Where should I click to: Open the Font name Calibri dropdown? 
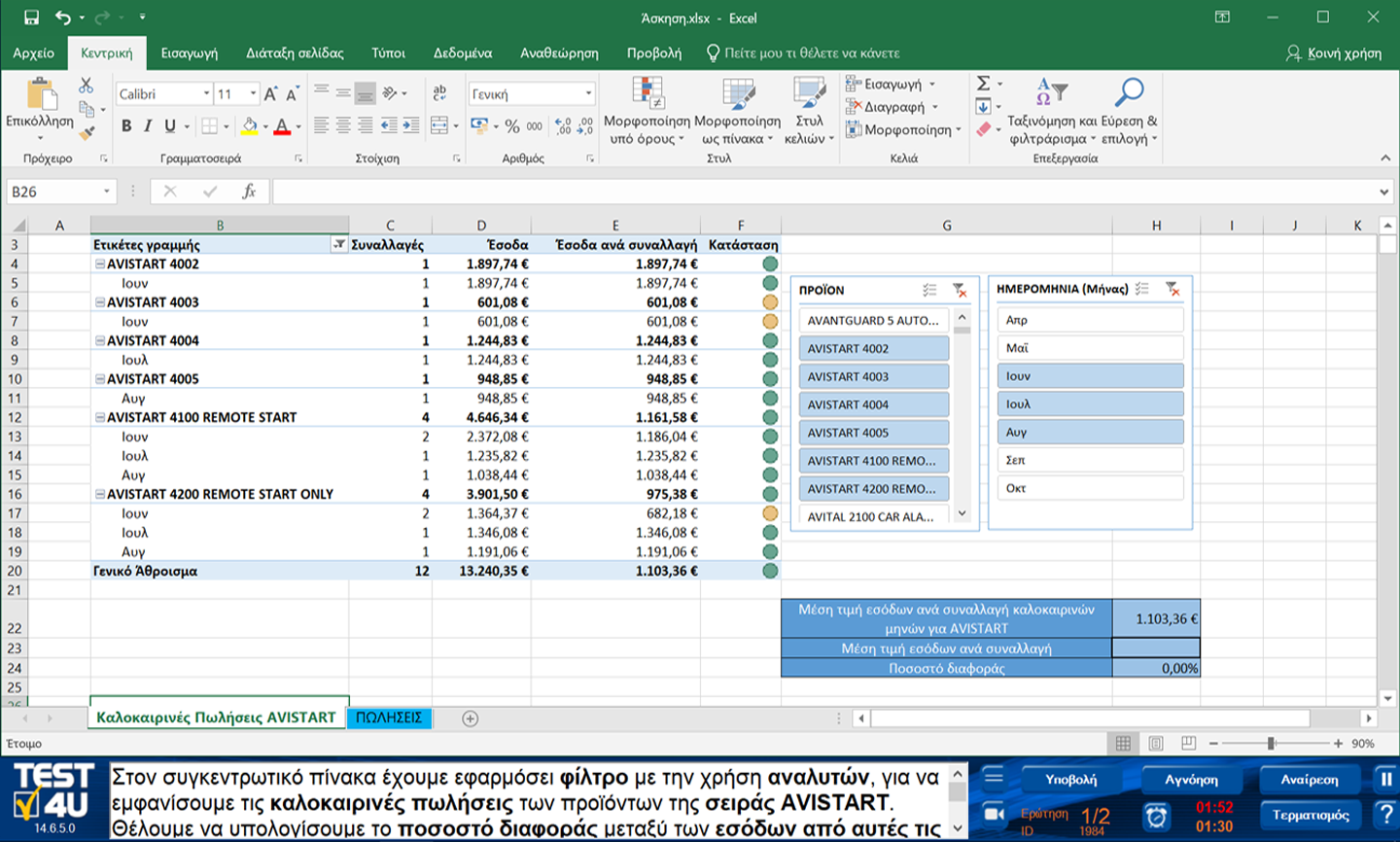(x=206, y=94)
